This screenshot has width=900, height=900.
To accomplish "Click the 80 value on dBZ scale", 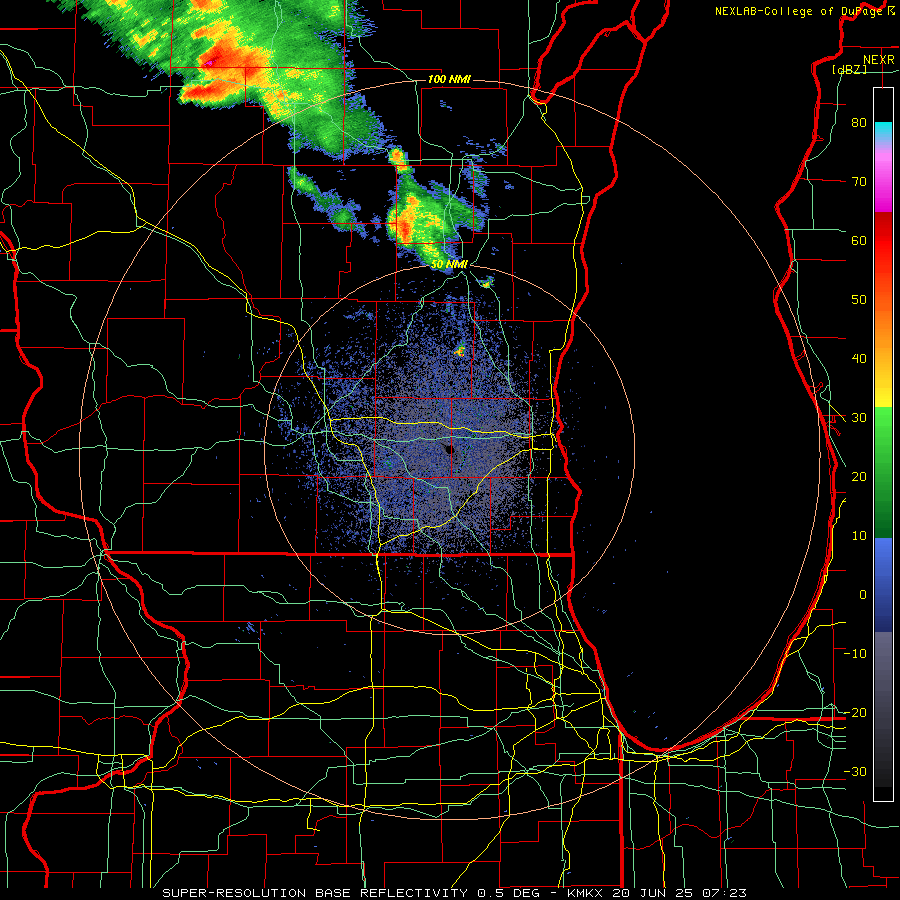I will 859,122.
